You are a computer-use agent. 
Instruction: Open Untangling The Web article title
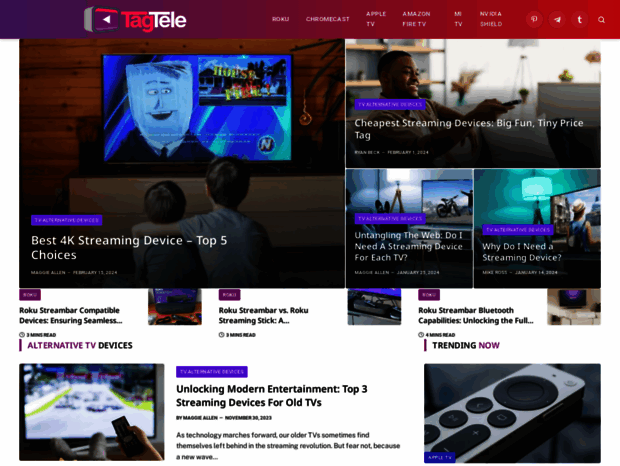click(x=408, y=246)
